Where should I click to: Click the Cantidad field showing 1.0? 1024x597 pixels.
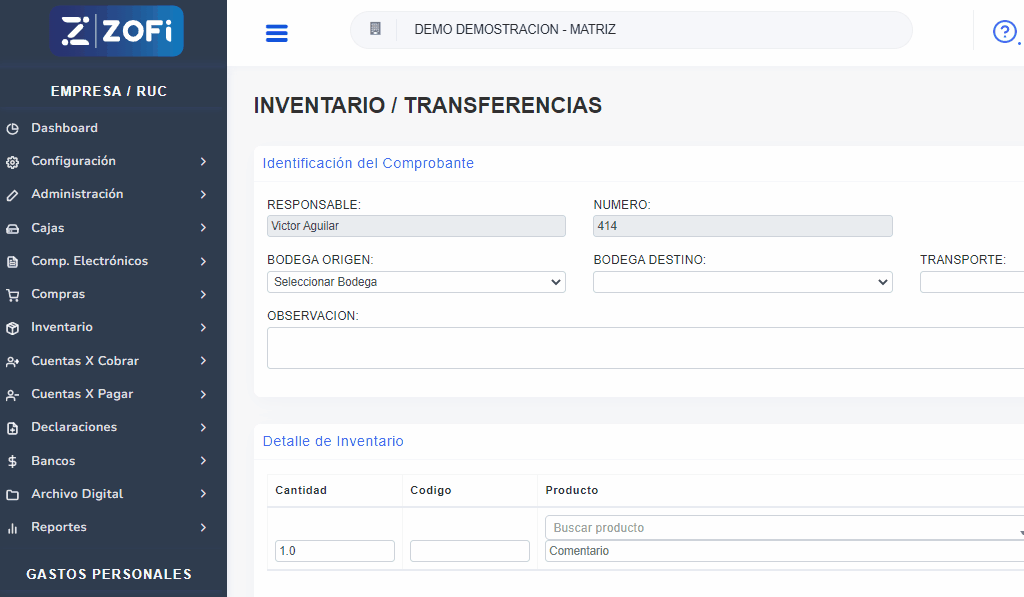point(335,551)
